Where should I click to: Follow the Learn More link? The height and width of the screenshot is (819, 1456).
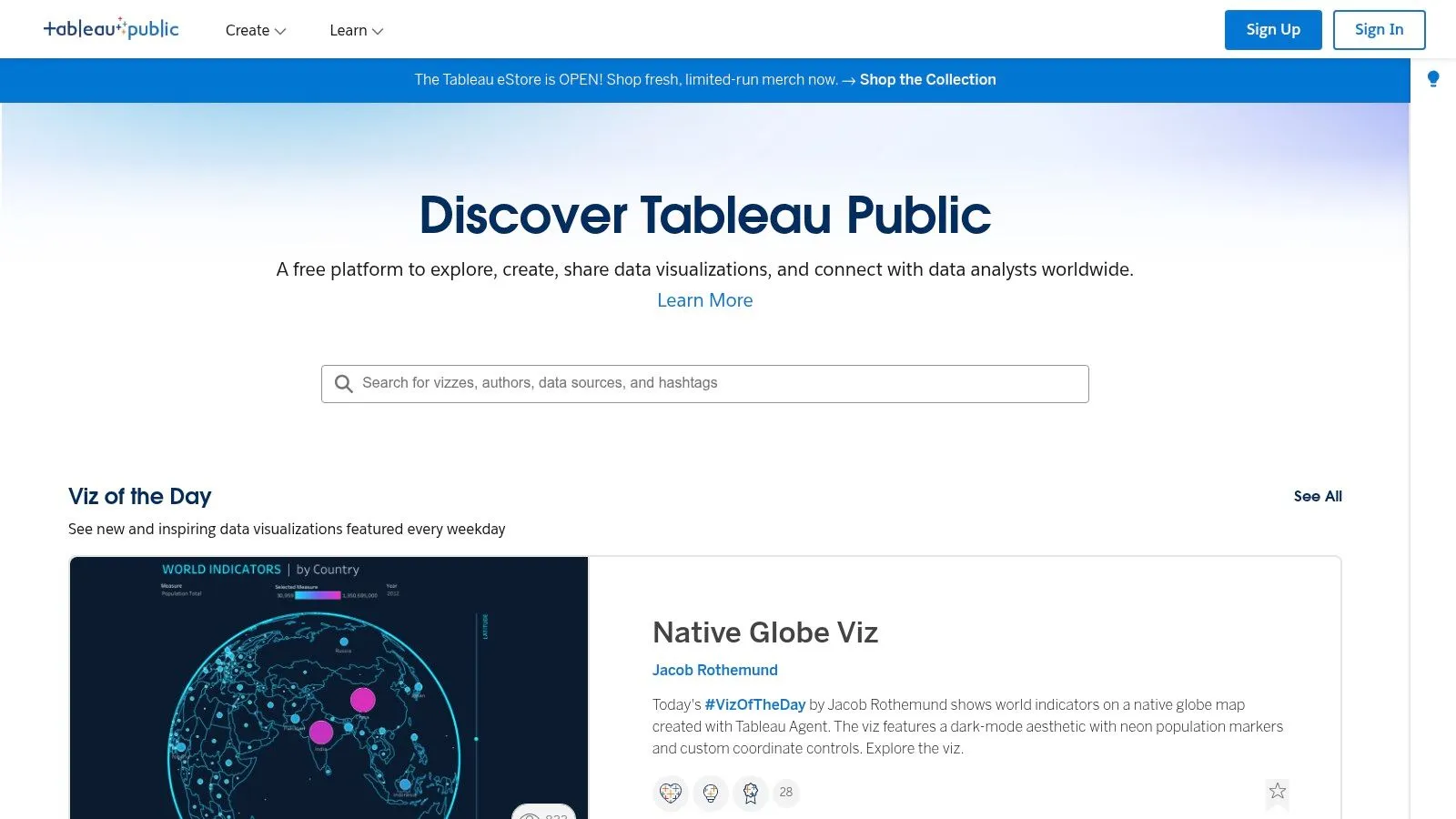click(x=705, y=300)
